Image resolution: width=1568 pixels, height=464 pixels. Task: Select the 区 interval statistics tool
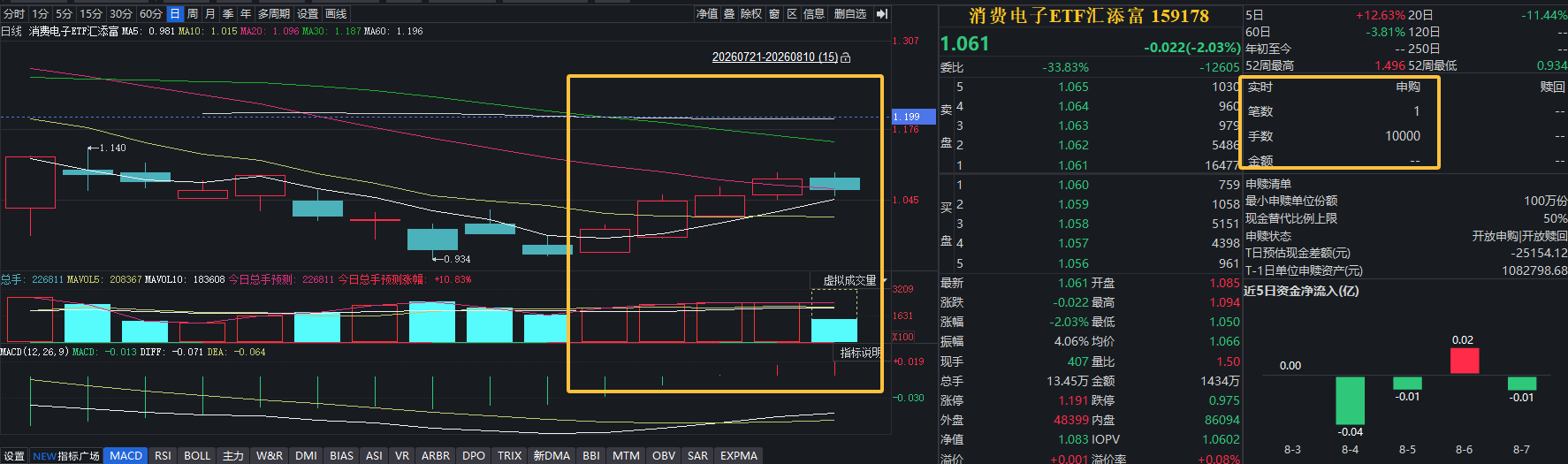(792, 13)
